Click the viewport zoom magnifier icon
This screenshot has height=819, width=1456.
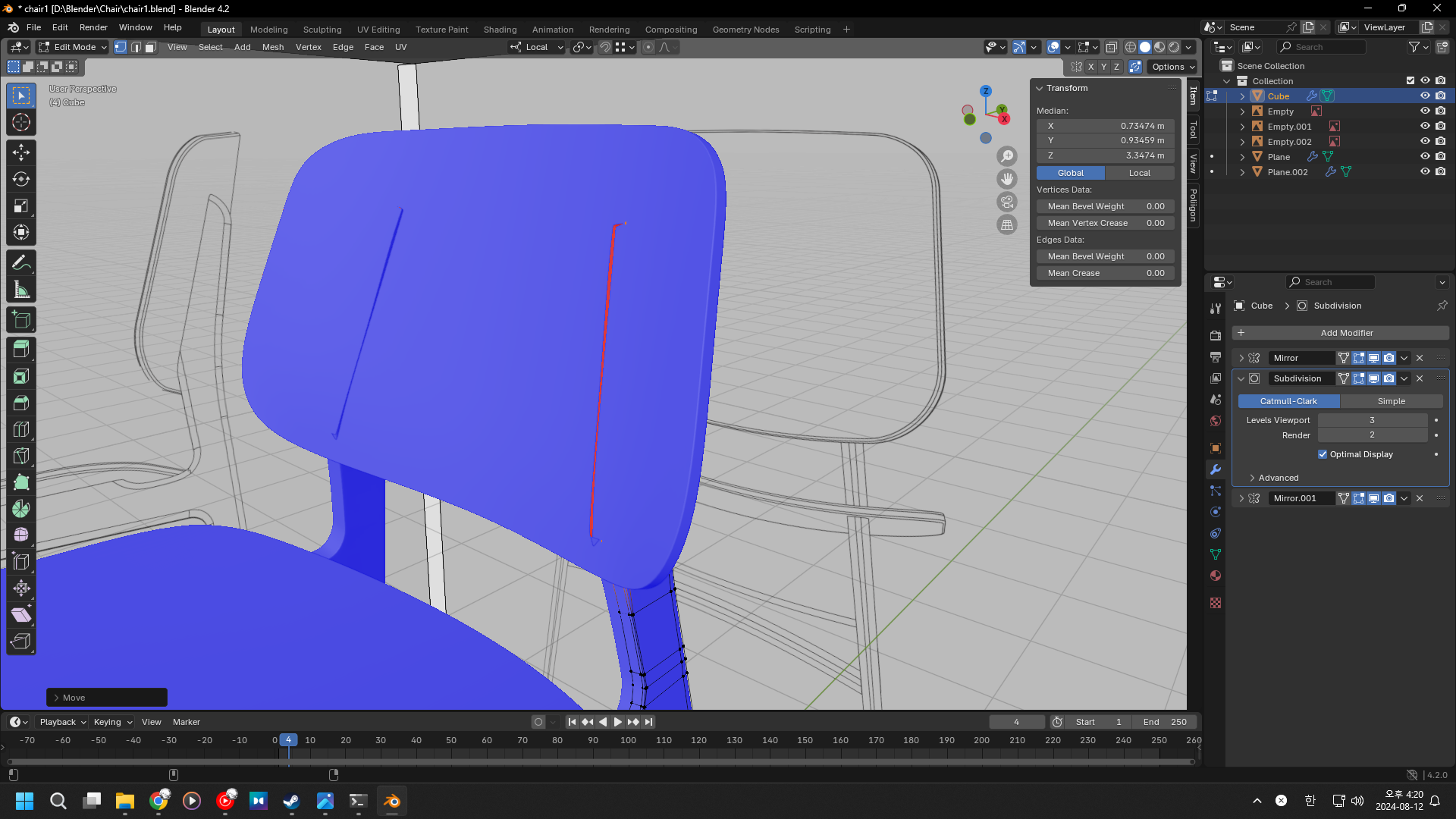coord(1007,156)
